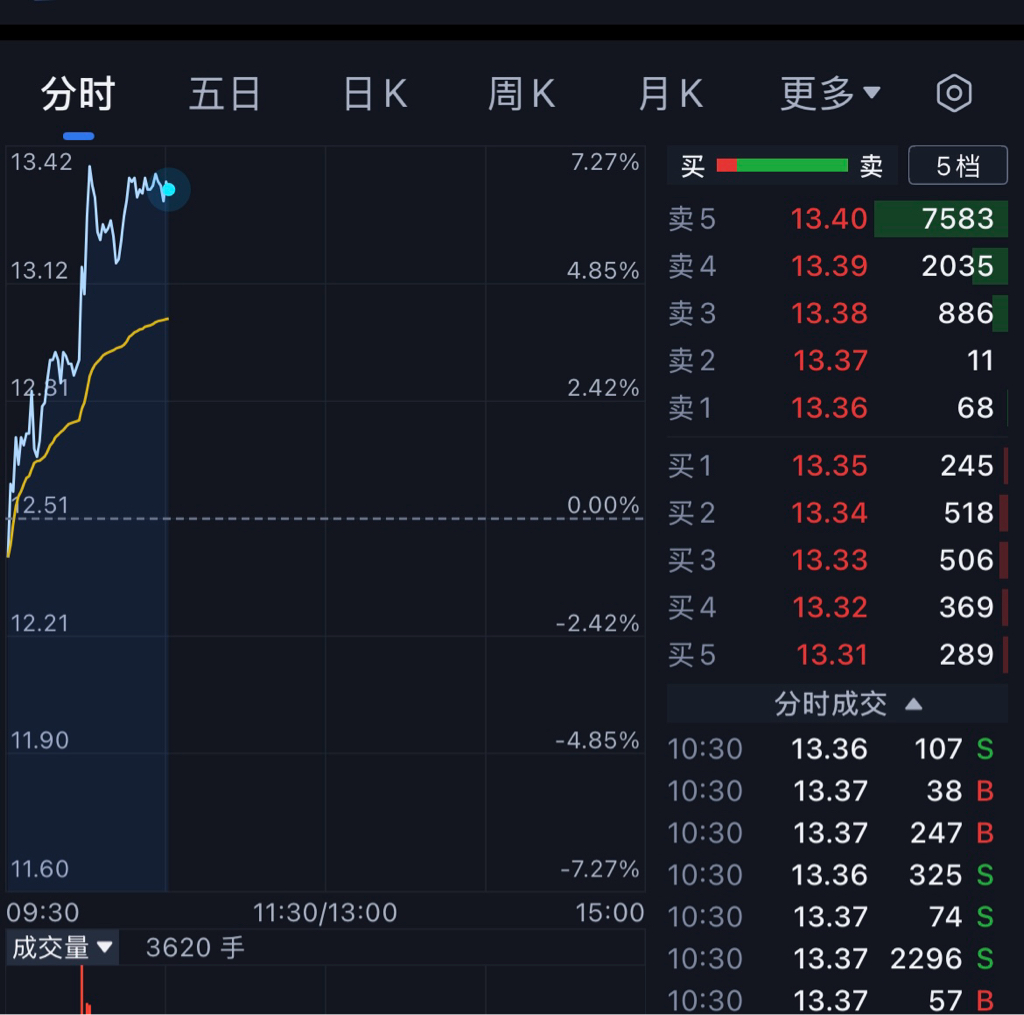
Task: Select the 周K chart tab
Action: point(521,95)
